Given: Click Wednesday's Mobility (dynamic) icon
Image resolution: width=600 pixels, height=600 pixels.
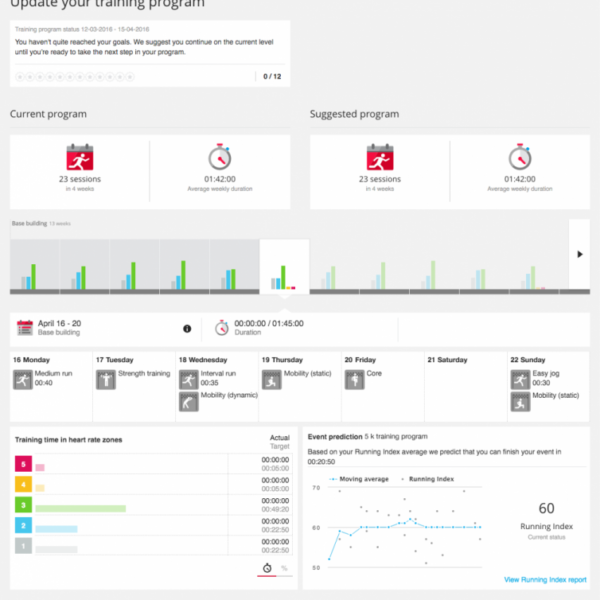Looking at the screenshot, I should coord(188,401).
